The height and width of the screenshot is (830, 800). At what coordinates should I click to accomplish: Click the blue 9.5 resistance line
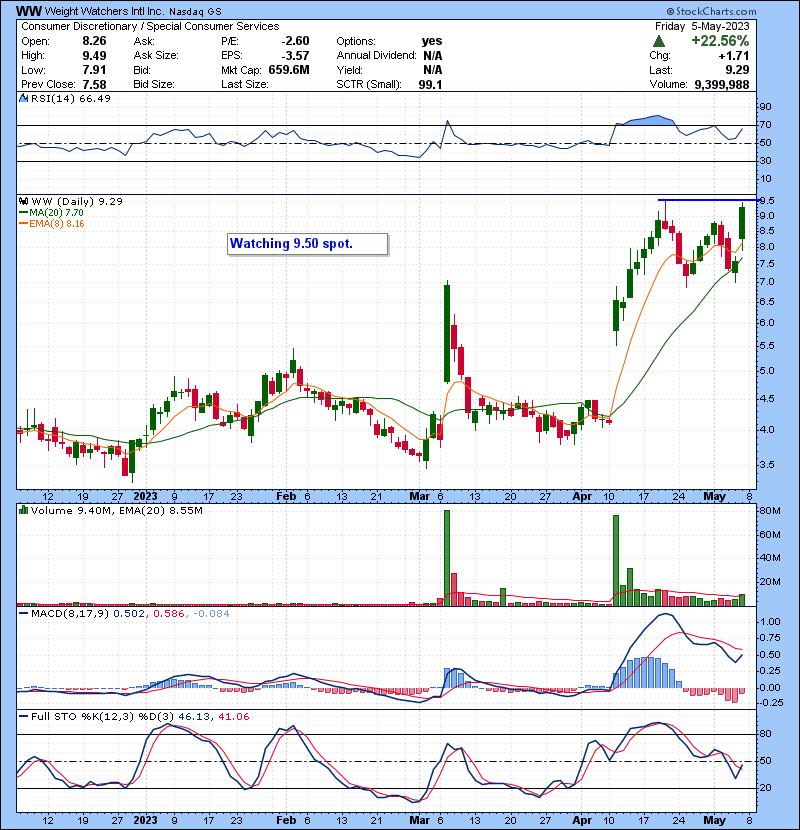708,200
